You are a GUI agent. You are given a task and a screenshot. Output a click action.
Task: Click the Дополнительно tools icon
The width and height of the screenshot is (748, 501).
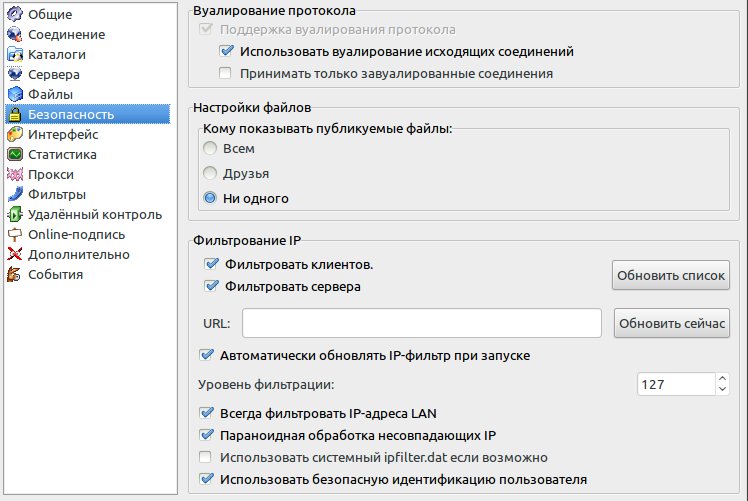click(15, 255)
